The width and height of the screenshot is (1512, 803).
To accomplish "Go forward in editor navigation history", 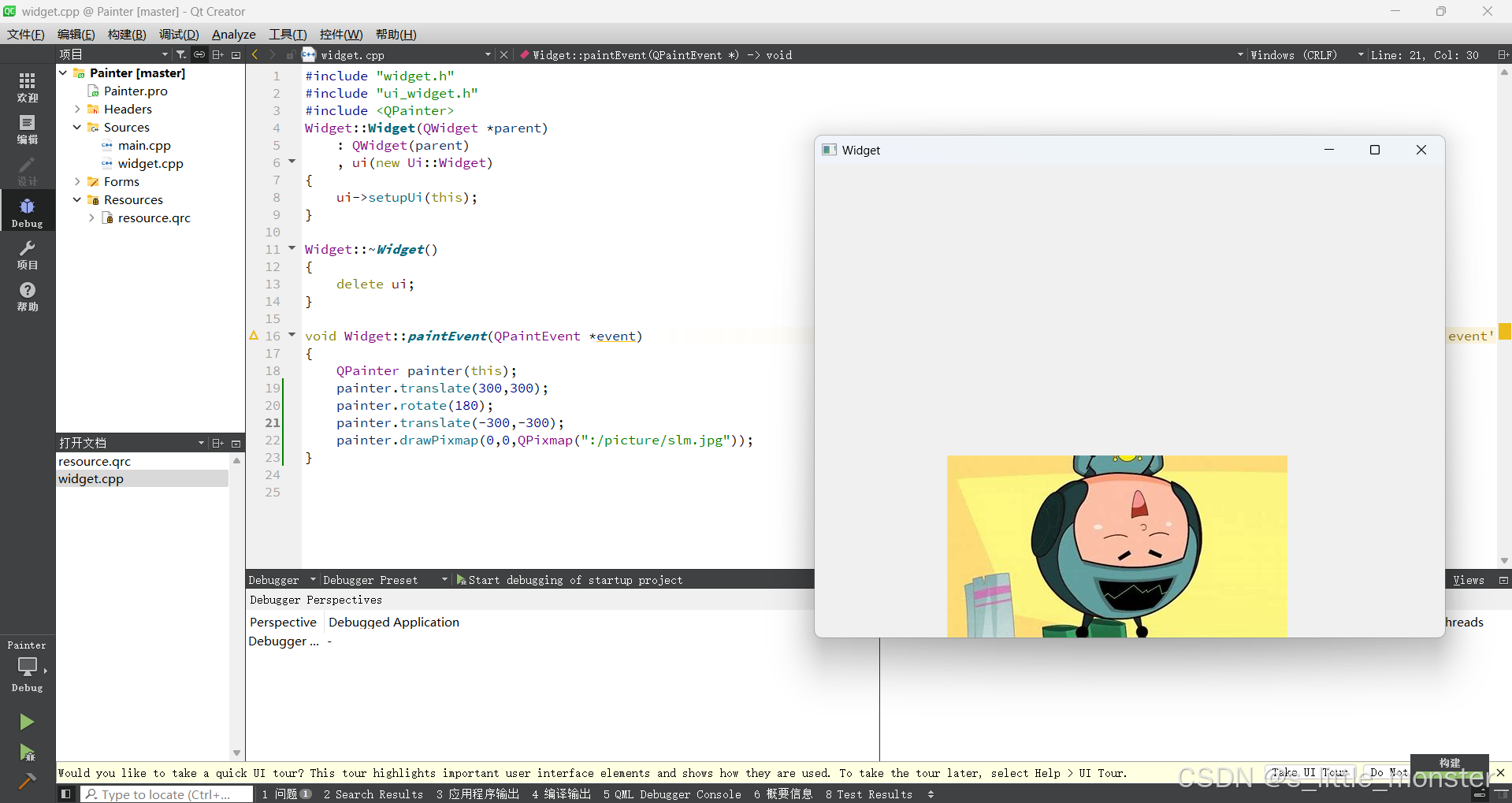I will click(x=273, y=54).
